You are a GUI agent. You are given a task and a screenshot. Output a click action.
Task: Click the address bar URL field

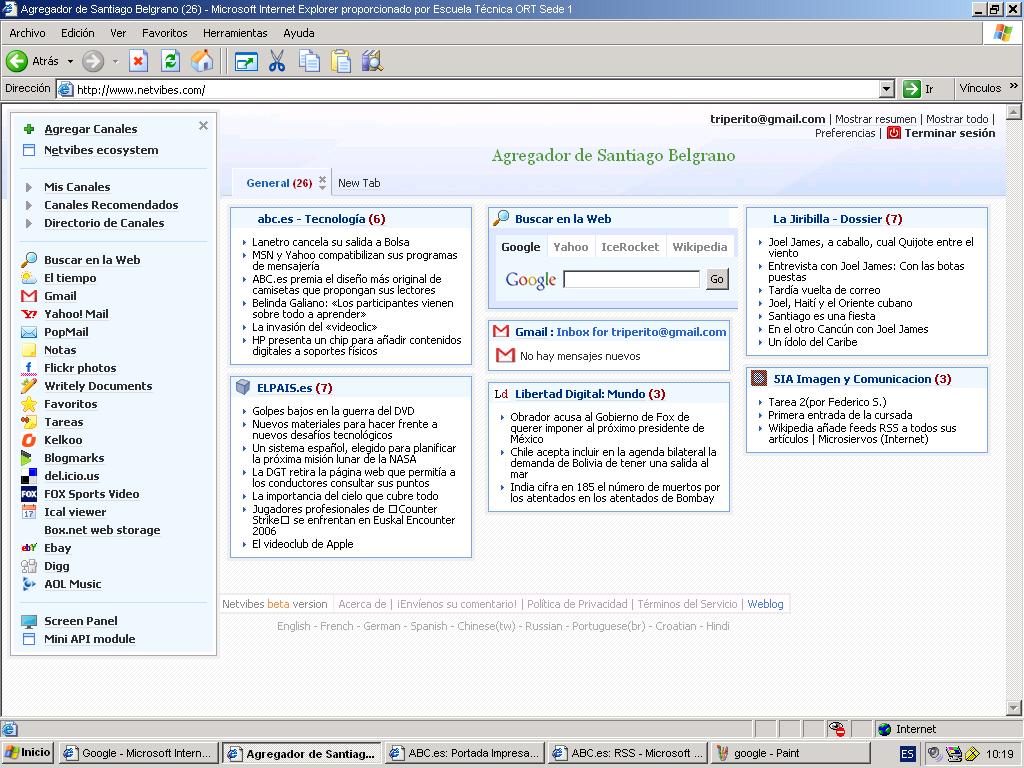coord(467,89)
